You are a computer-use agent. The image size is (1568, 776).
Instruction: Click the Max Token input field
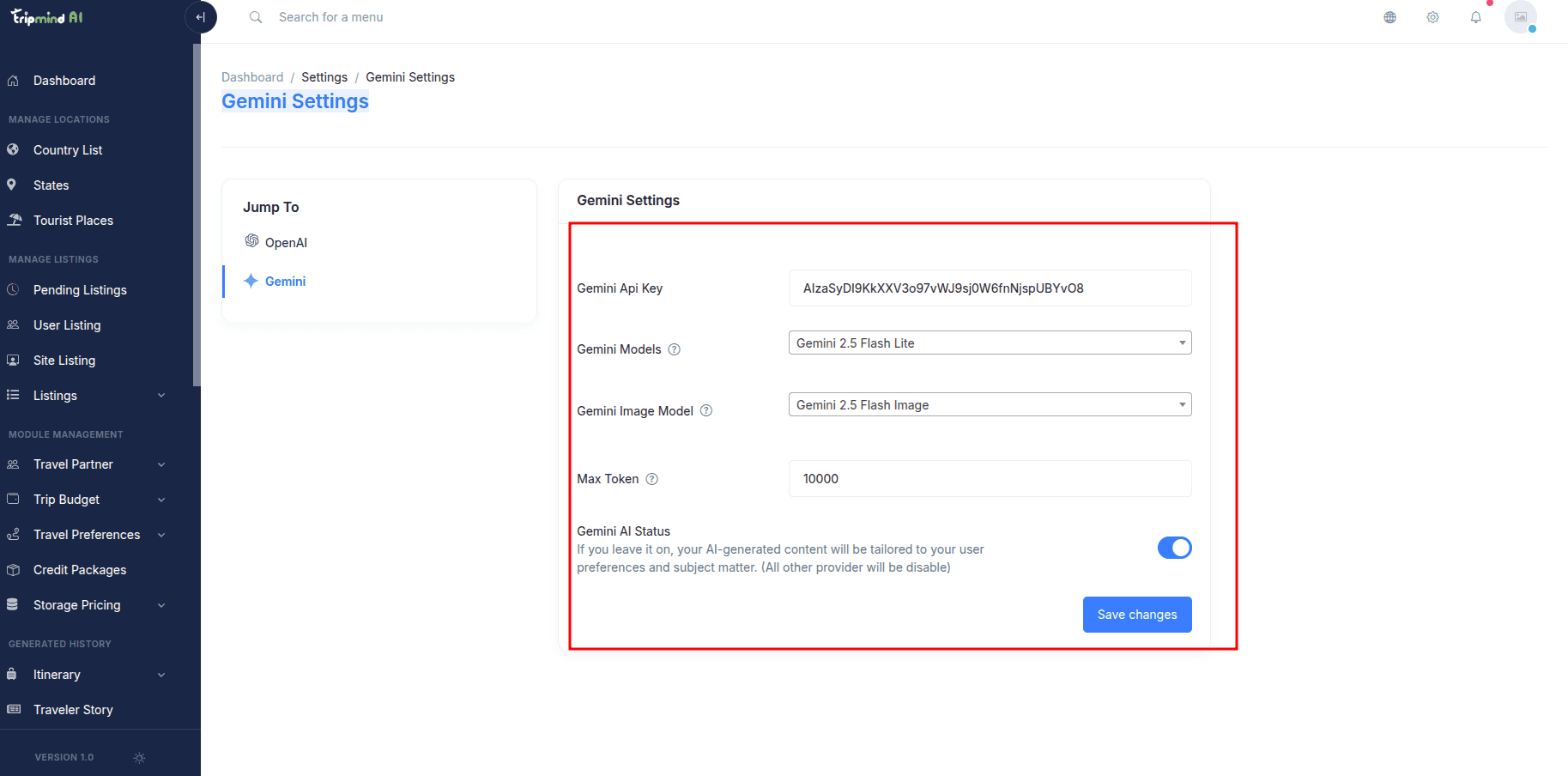click(x=990, y=479)
